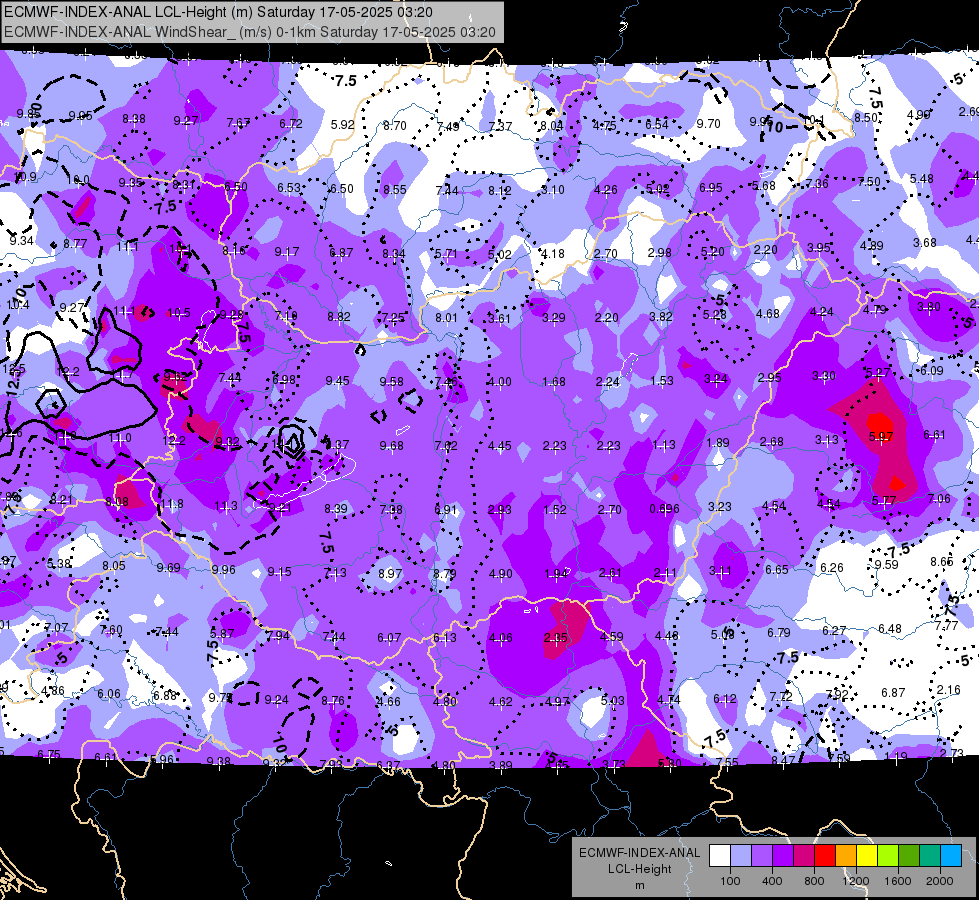Click the wind shear value 6.61
The height and width of the screenshot is (900, 979).
click(935, 435)
